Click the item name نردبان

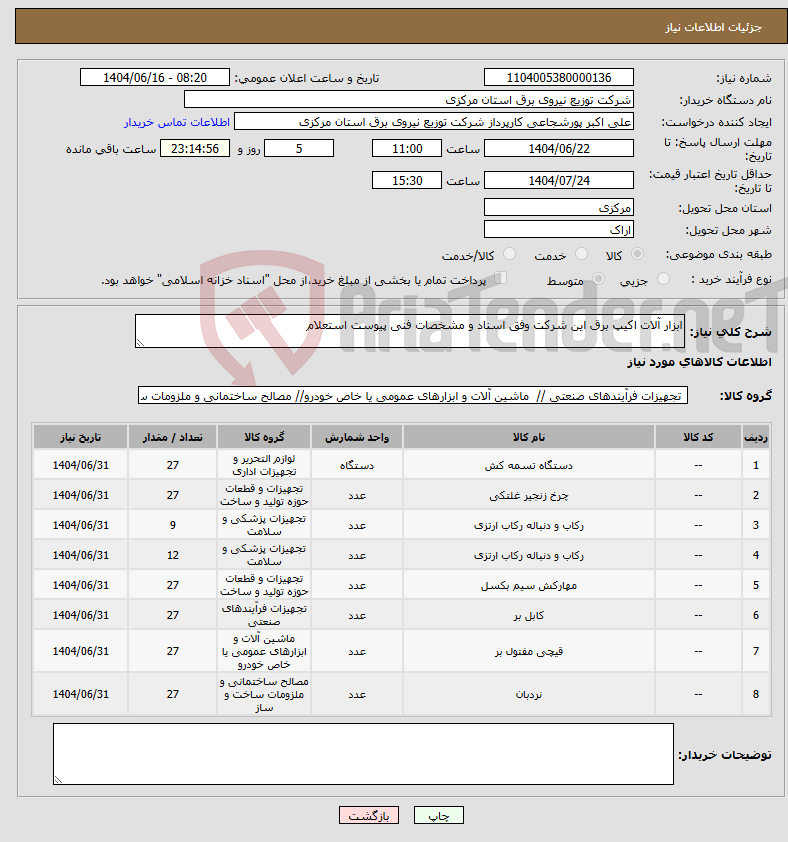click(x=529, y=695)
